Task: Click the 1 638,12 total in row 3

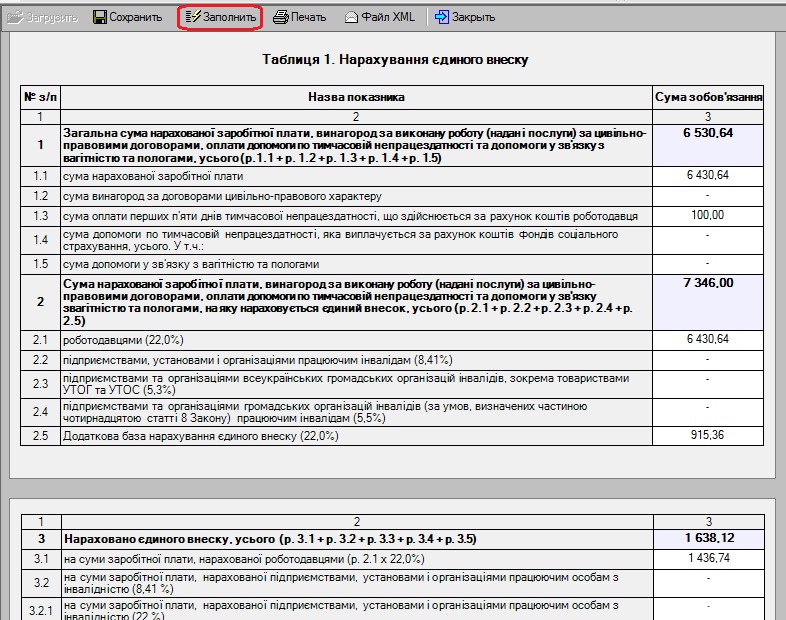Action: (x=708, y=538)
